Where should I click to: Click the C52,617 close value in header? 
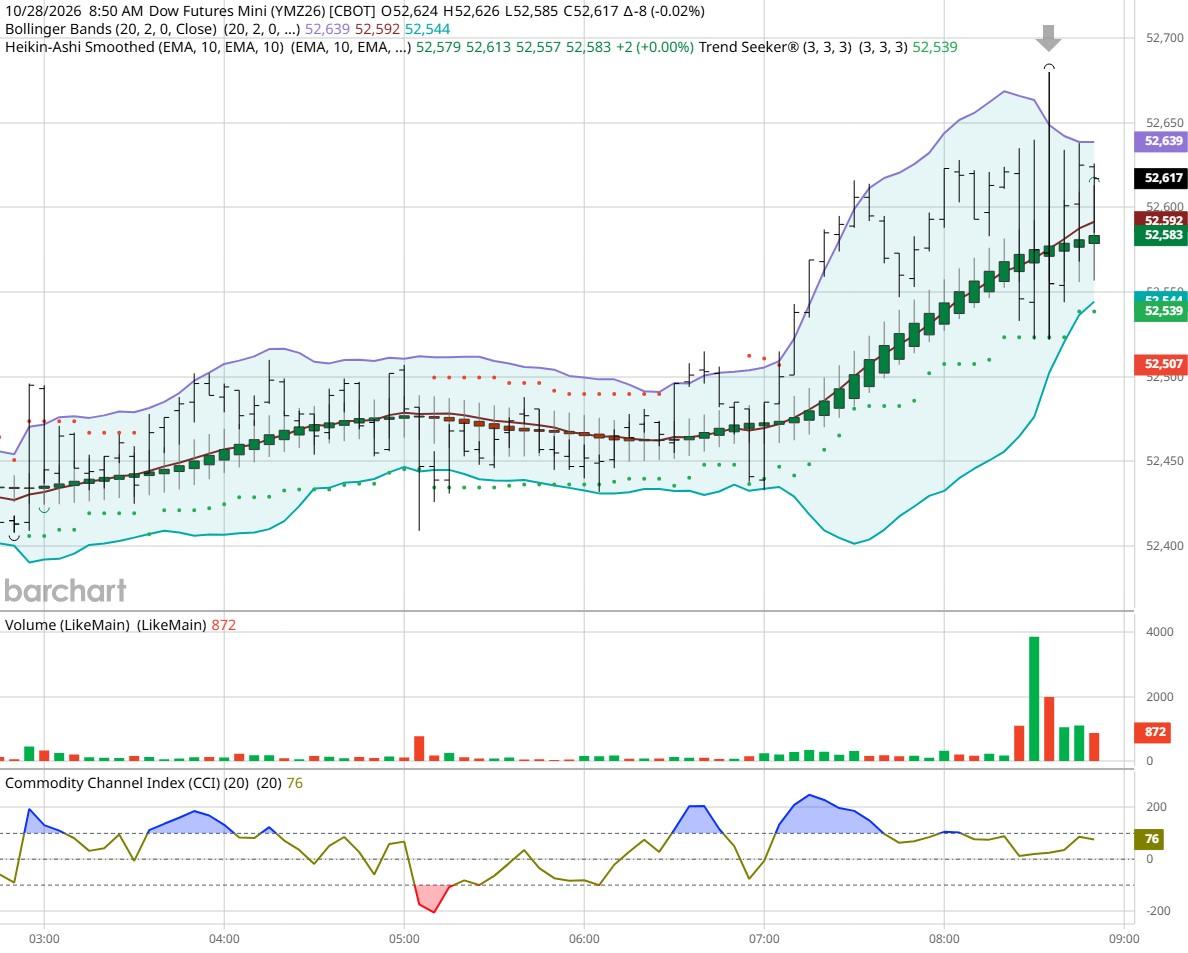tap(591, 11)
